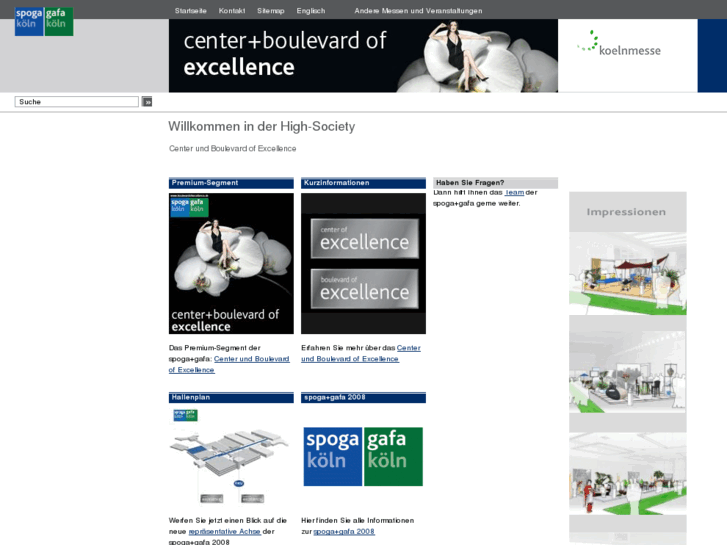Click the koelnmesse logo
This screenshot has width=727, height=545.
619,44
